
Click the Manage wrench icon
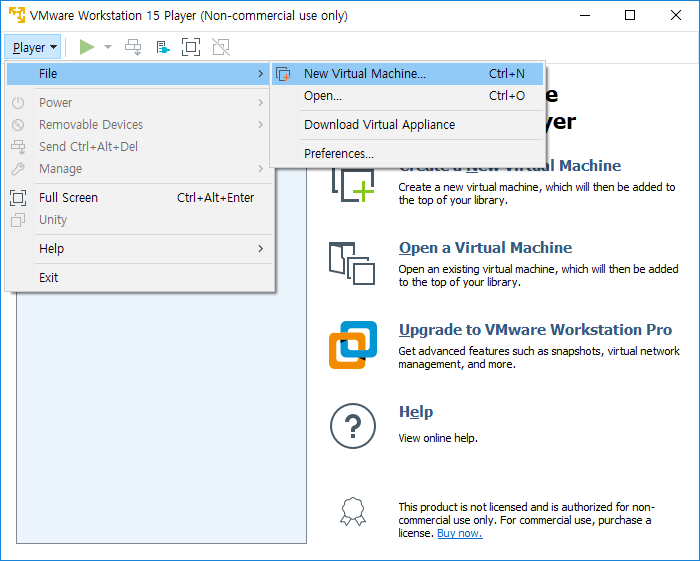pyautogui.click(x=18, y=169)
